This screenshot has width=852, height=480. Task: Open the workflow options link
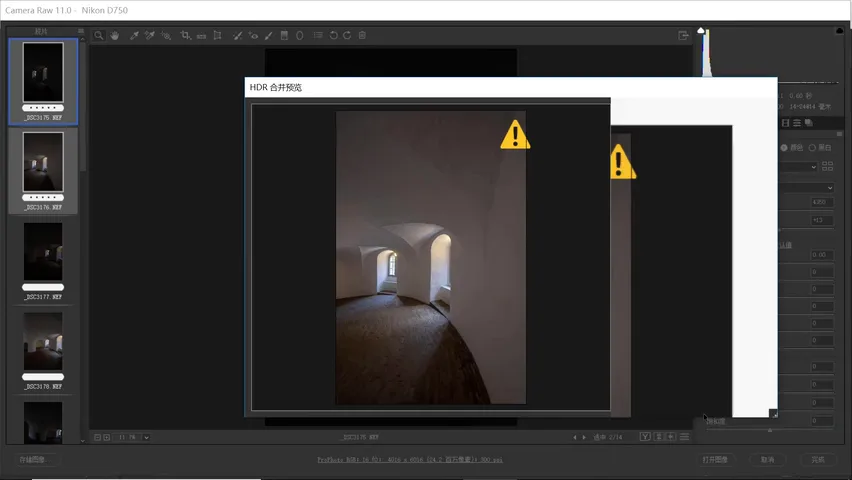(x=410, y=460)
